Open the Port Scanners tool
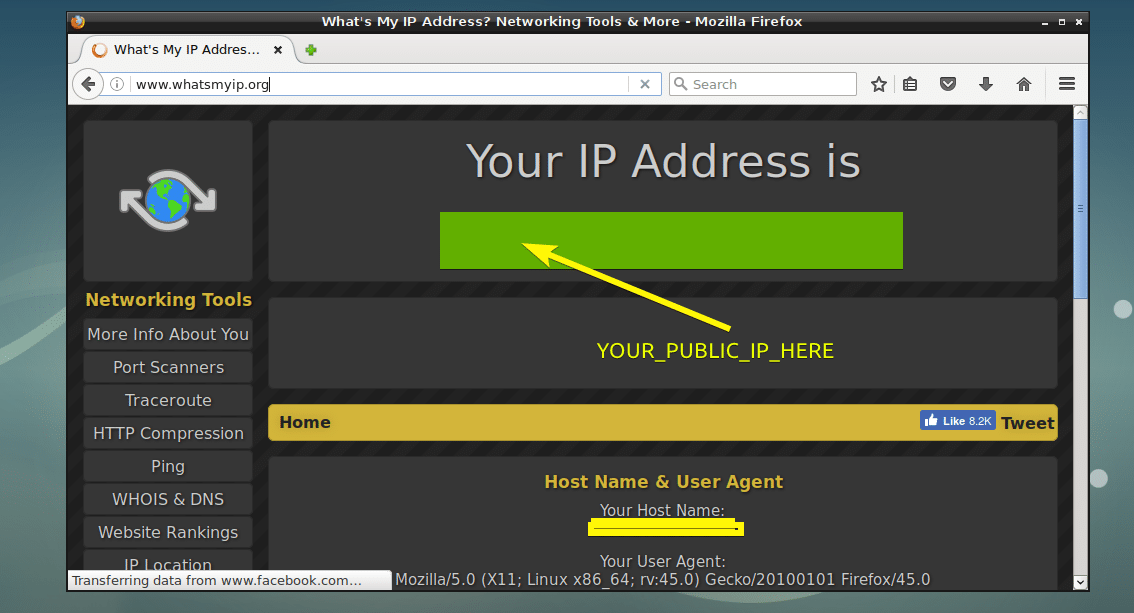Image resolution: width=1134 pixels, height=613 pixels. click(168, 367)
